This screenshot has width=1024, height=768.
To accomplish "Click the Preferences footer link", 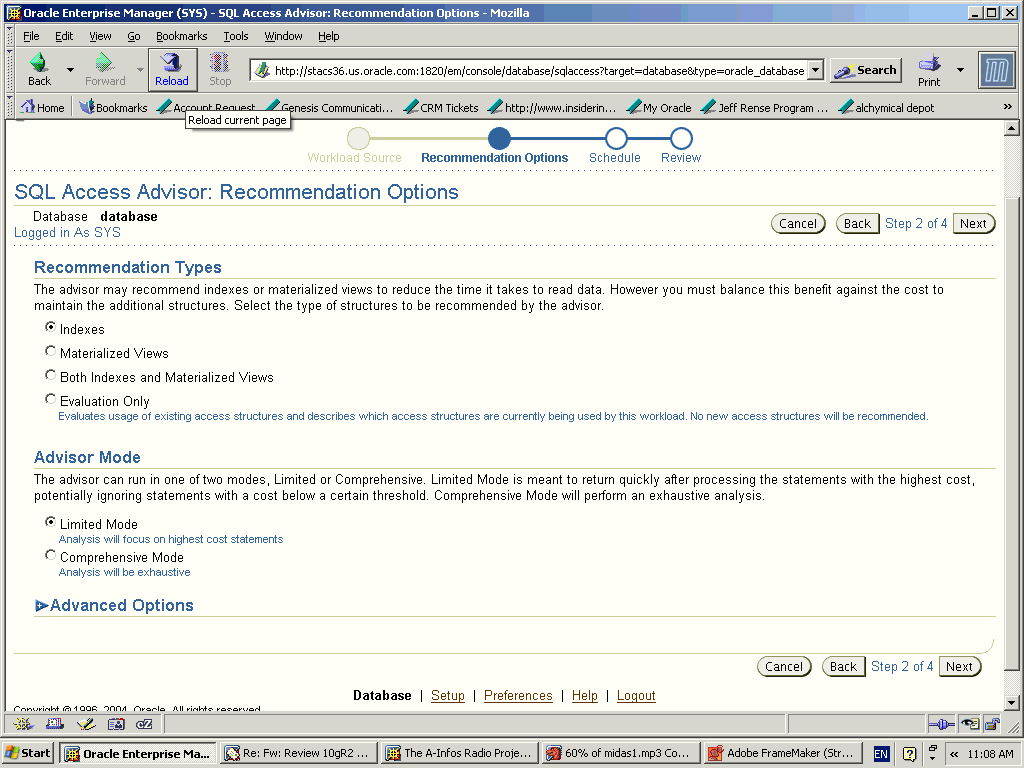I will pos(518,696).
